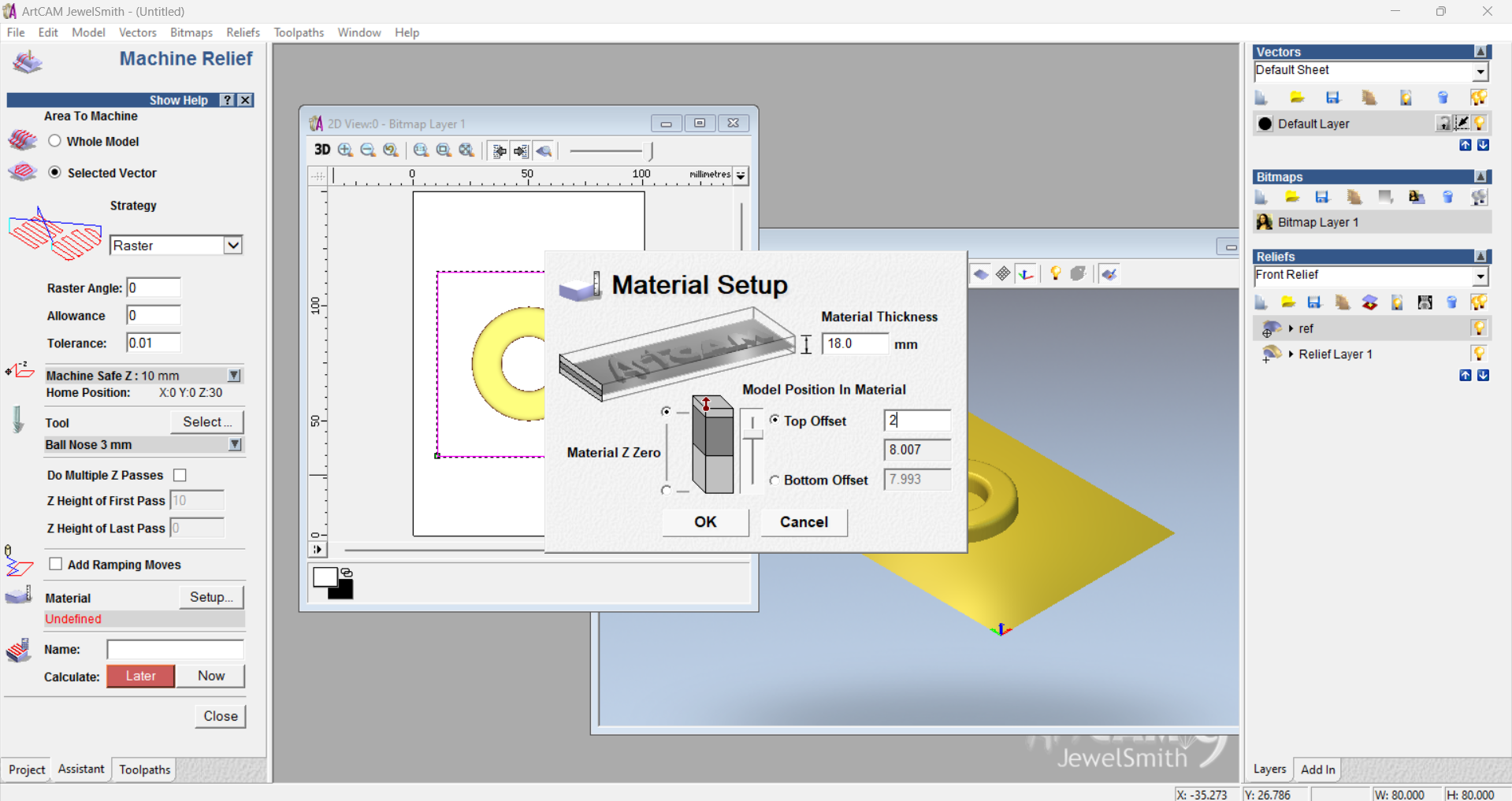This screenshot has height=801, width=1512.
Task: Click the red origin axis icon in 3D toolbar
Action: click(x=1025, y=273)
